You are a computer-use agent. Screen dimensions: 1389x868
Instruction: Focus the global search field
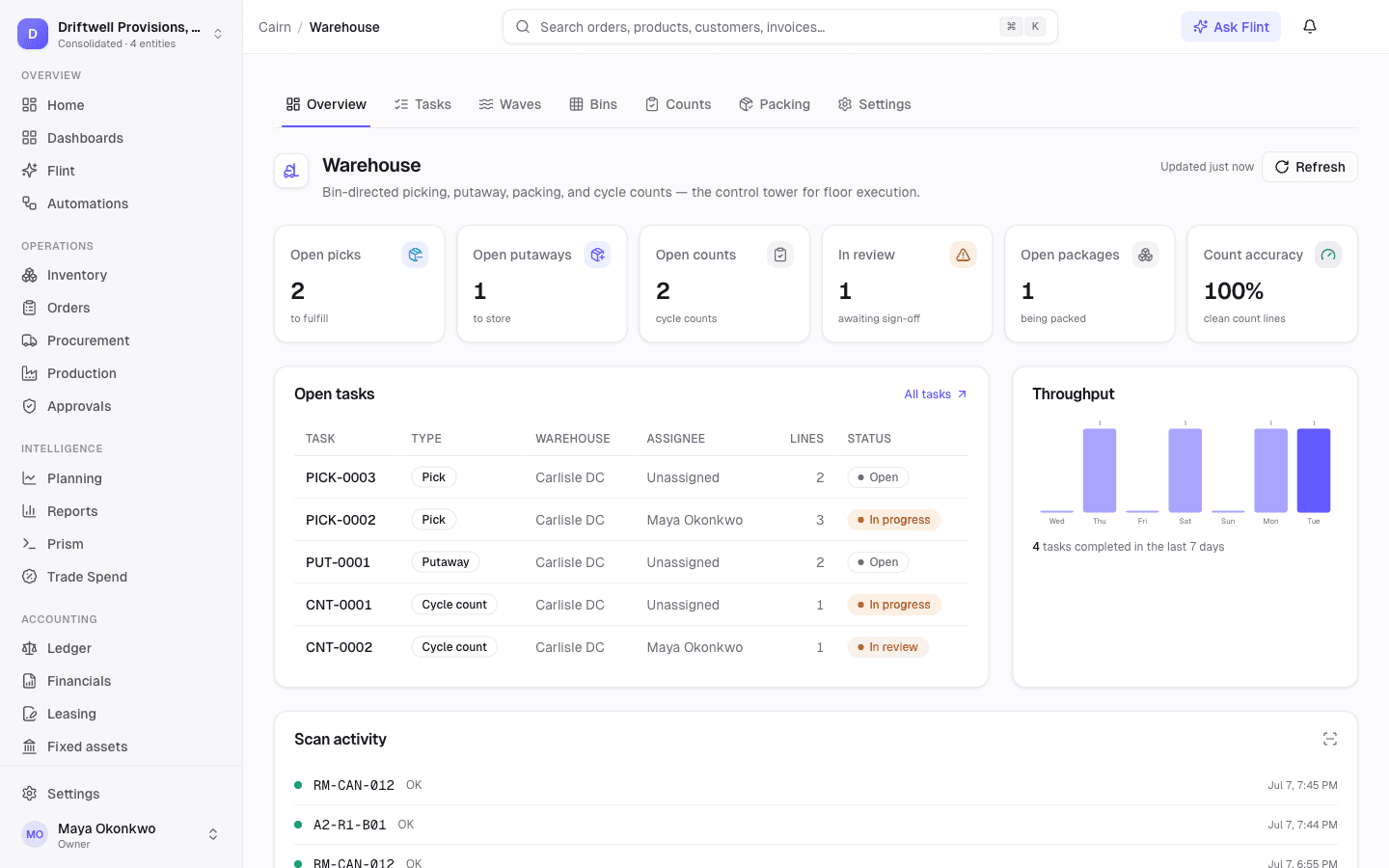(x=779, y=27)
